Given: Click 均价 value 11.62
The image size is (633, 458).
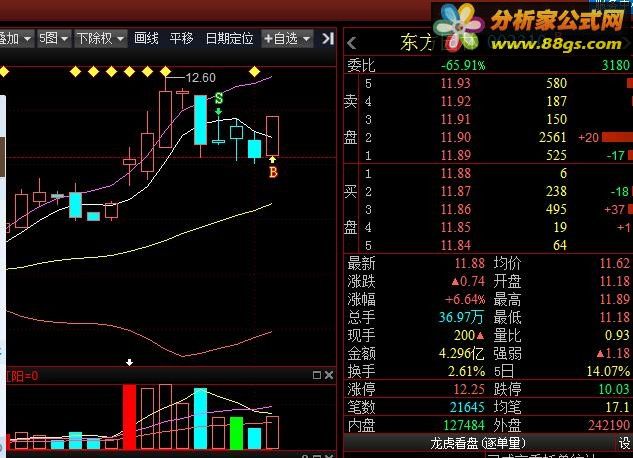Looking at the screenshot, I should [614, 263].
